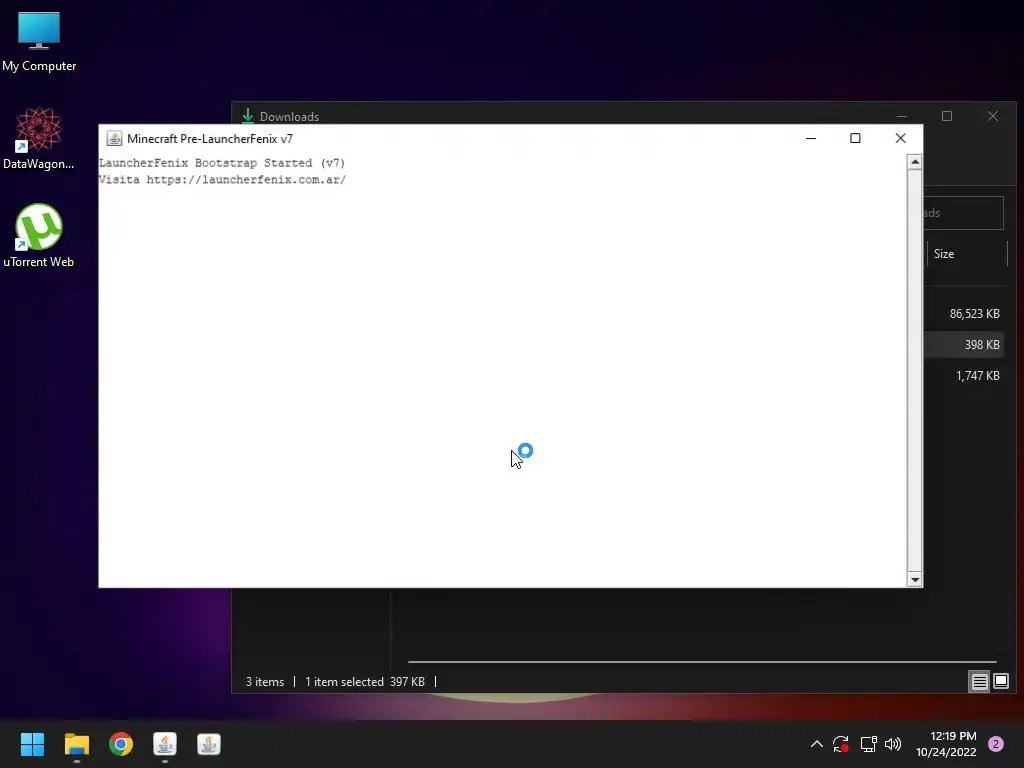
Task: Open notification center badge
Action: [x=996, y=744]
